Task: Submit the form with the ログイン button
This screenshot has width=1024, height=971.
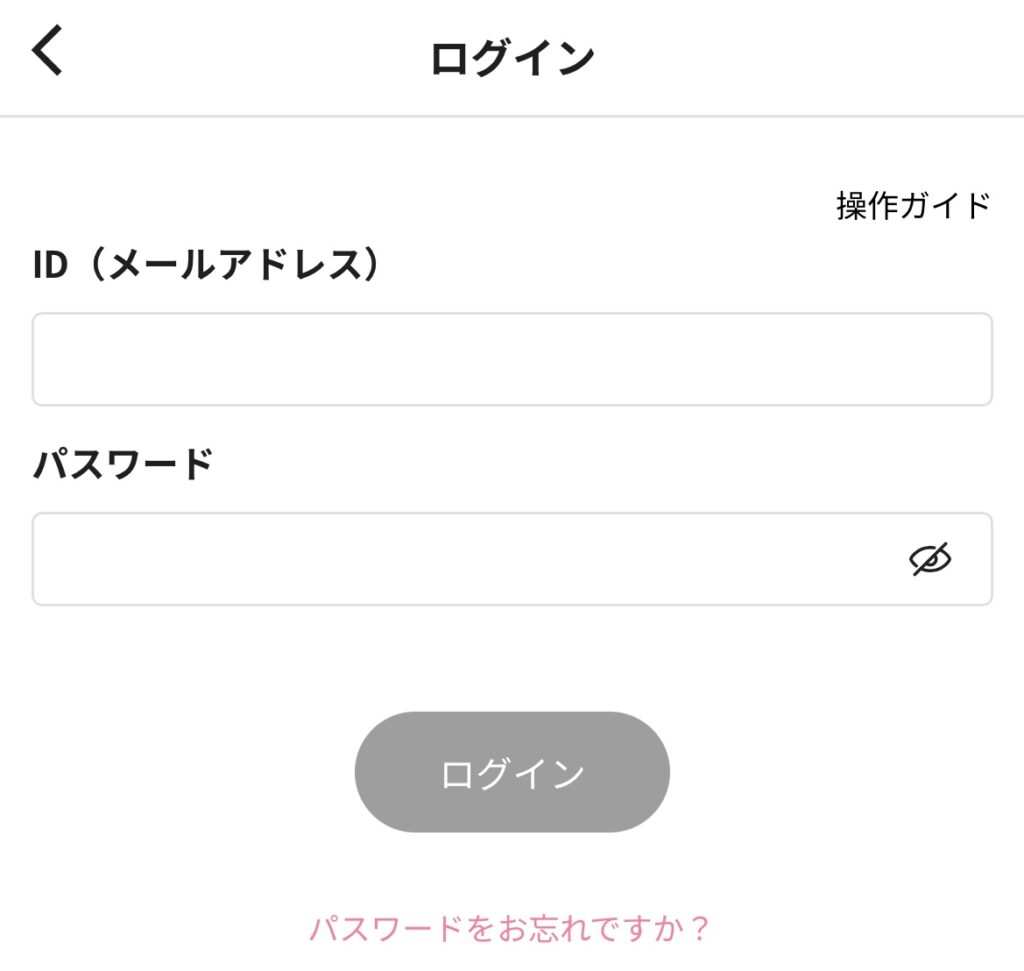Action: click(x=512, y=772)
